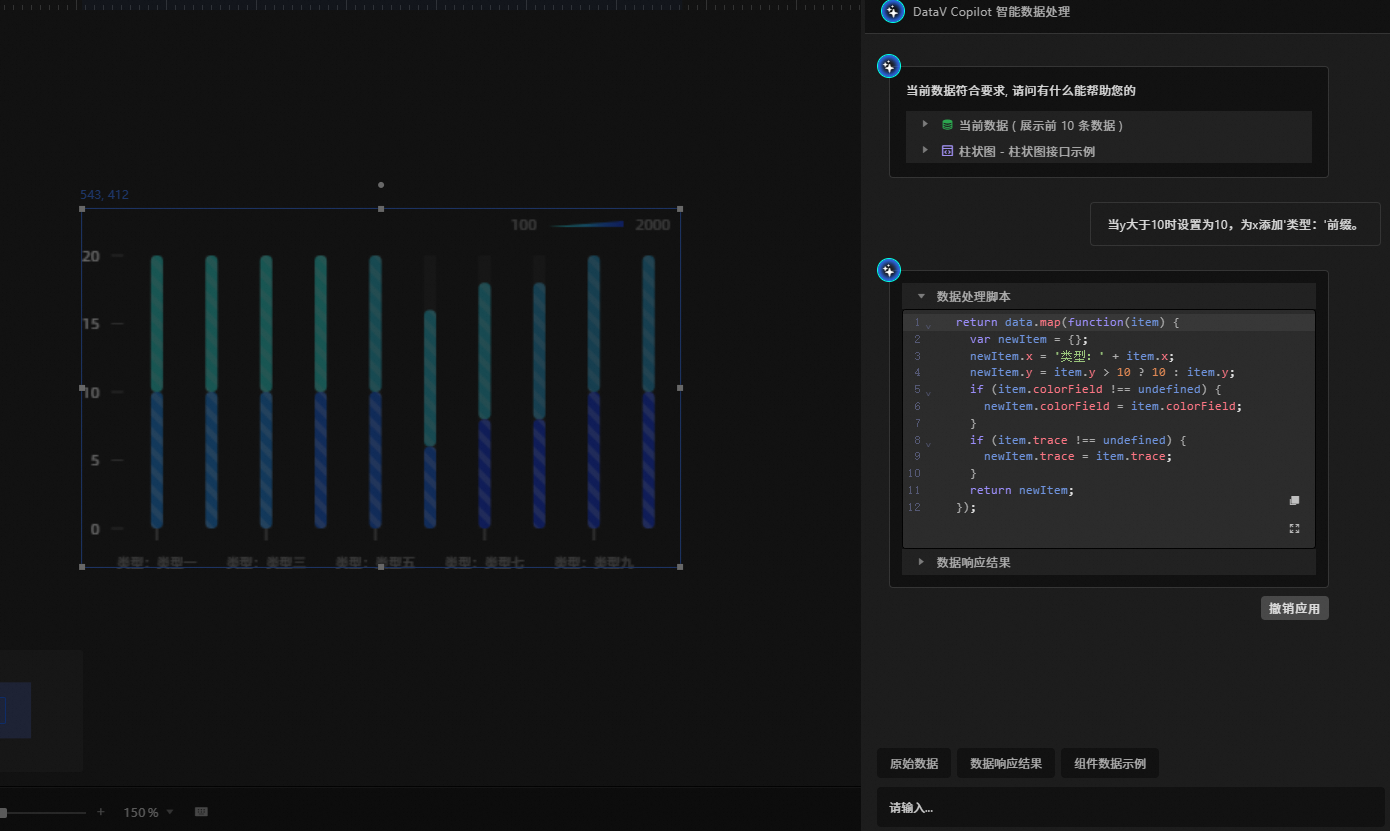The width and height of the screenshot is (1390, 831).
Task: Open the code editor in fullscreen
Action: pyautogui.click(x=1294, y=528)
